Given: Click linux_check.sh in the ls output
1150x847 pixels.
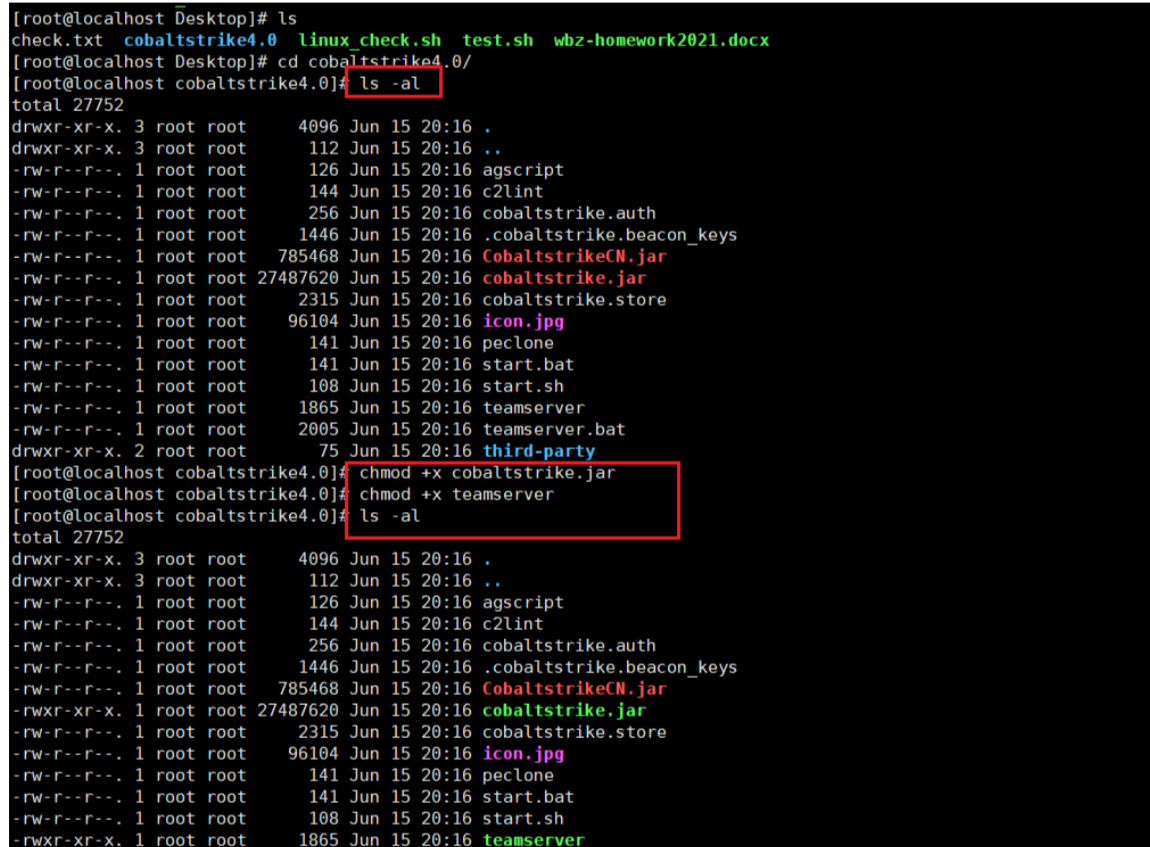Looking at the screenshot, I should pyautogui.click(x=370, y=40).
